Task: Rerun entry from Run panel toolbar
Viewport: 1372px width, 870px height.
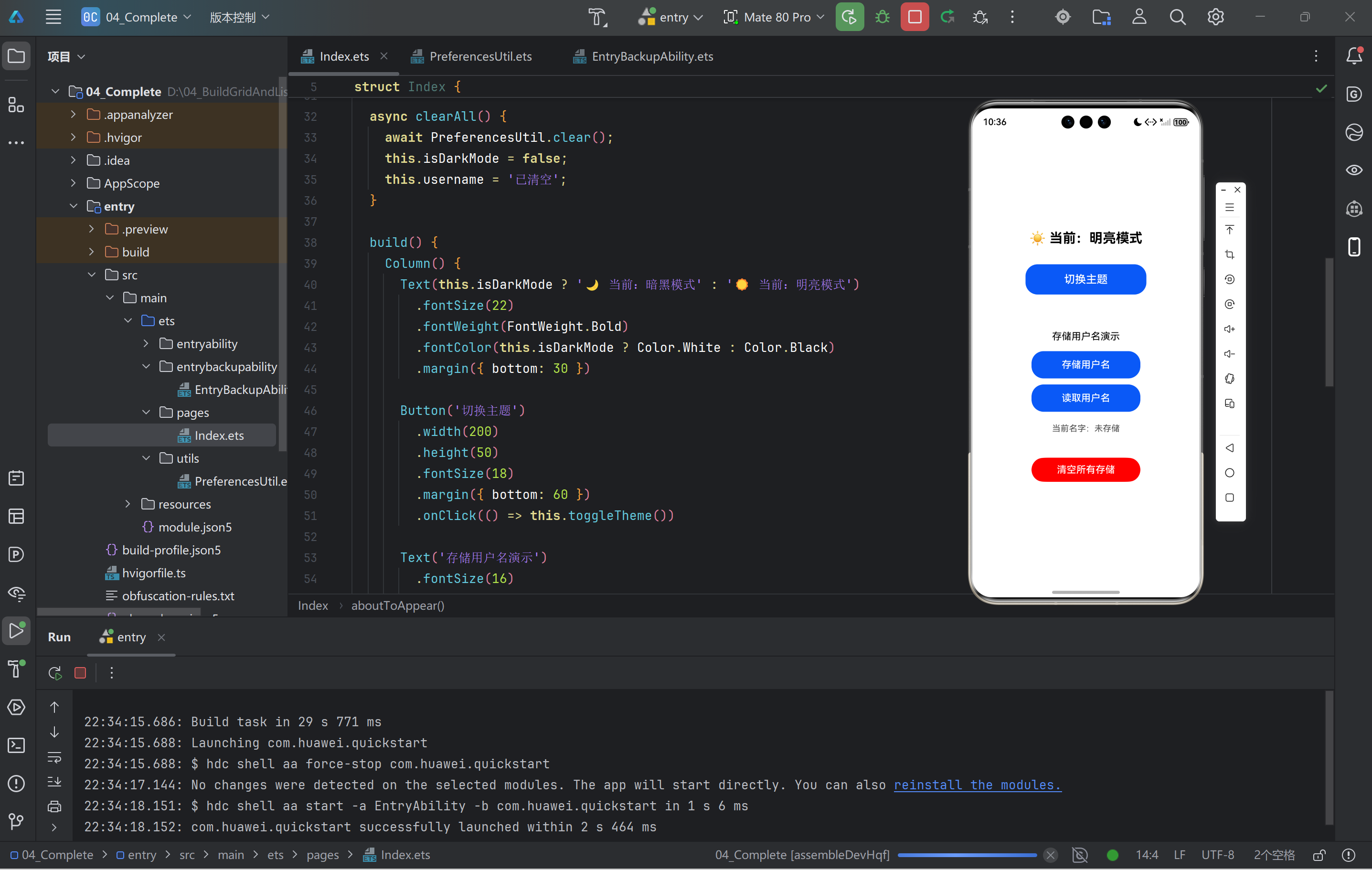Action: coord(55,673)
